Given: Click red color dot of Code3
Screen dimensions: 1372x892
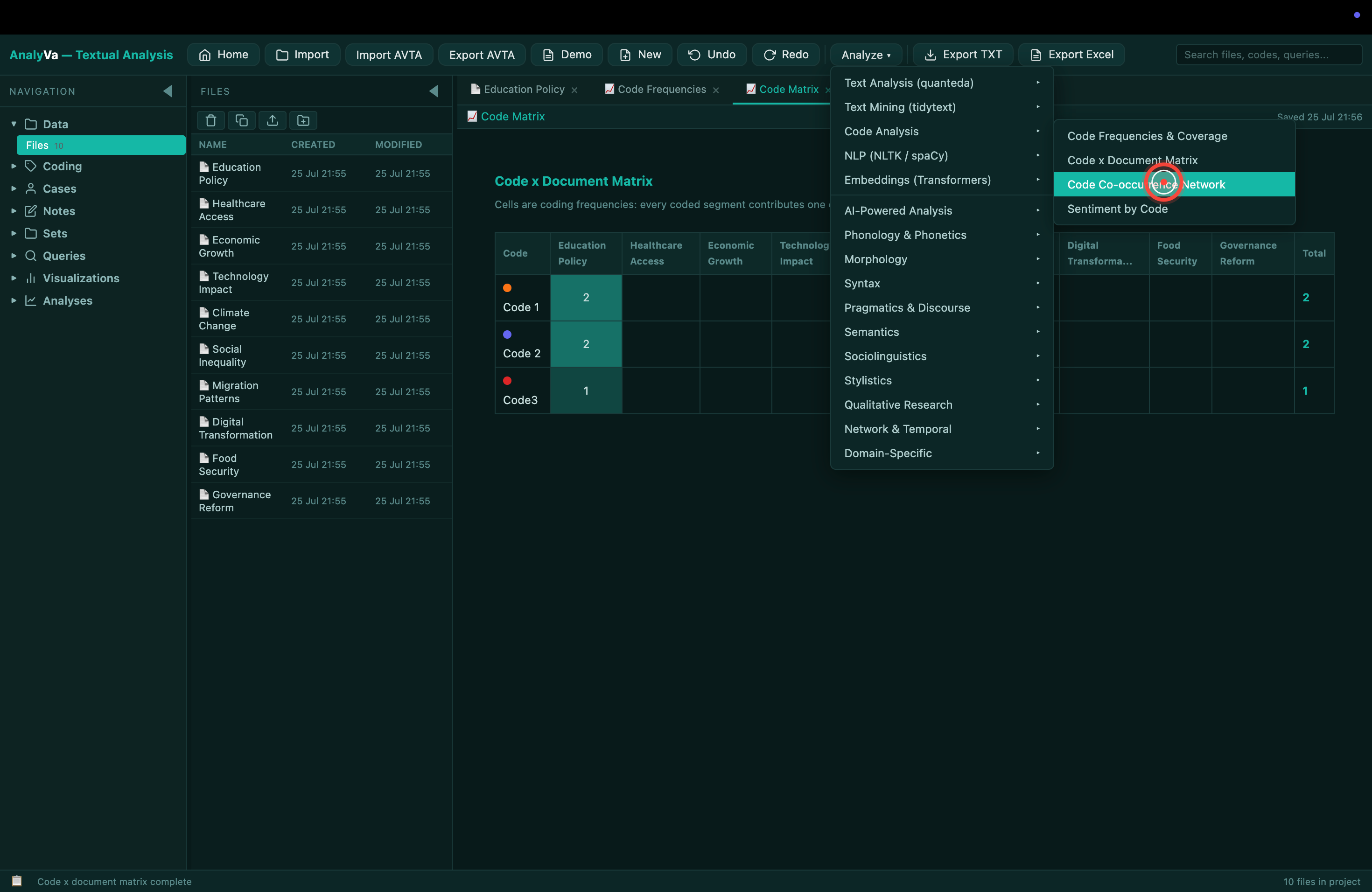Looking at the screenshot, I should point(507,380).
